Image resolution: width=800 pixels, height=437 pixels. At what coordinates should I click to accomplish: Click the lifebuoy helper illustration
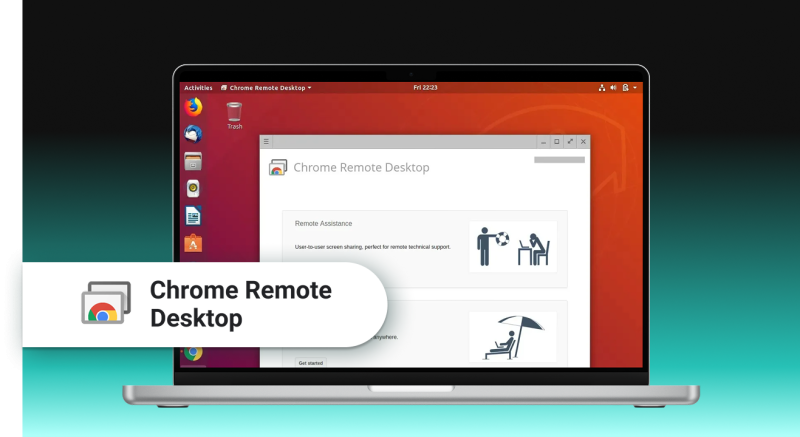[x=513, y=246]
